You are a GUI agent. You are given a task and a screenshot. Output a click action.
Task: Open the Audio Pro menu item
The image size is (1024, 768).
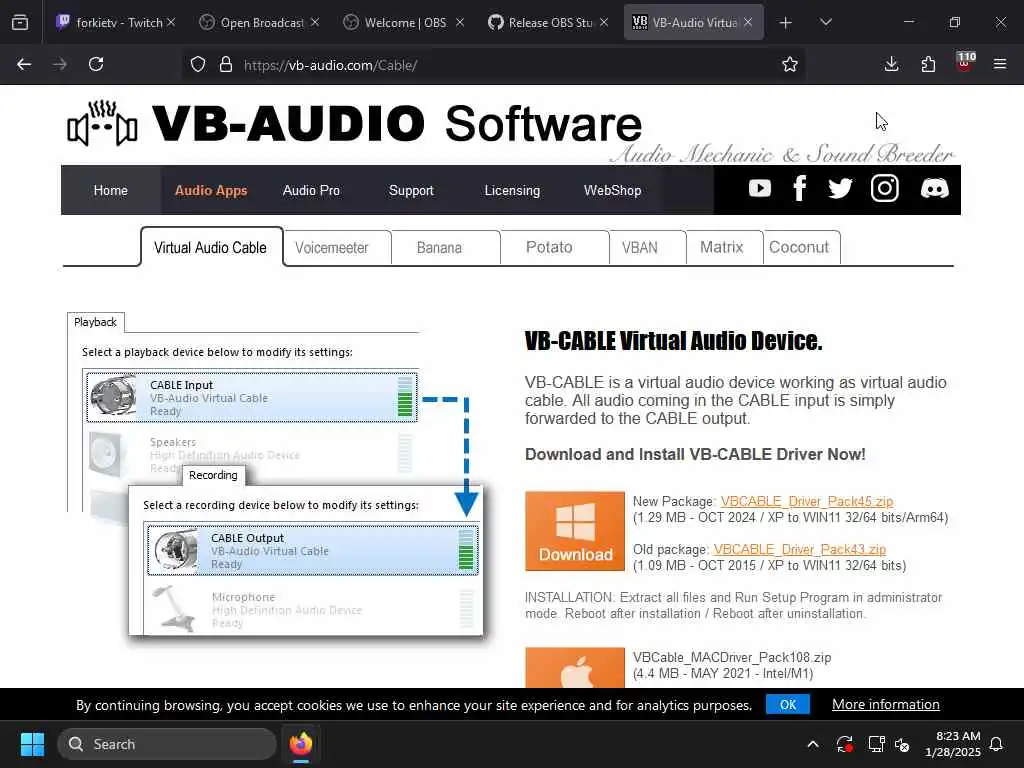(312, 190)
